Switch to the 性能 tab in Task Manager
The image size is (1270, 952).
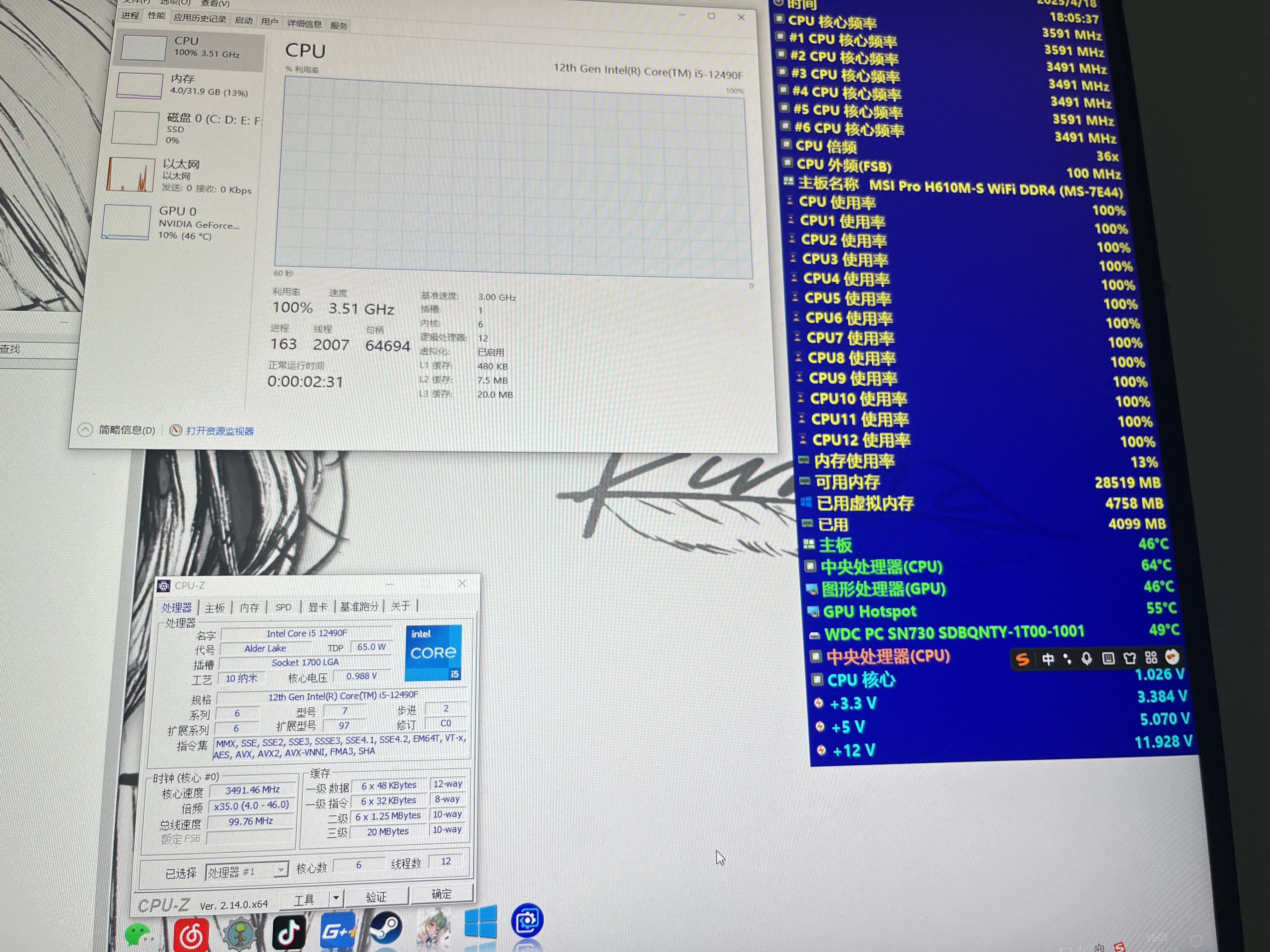(x=157, y=16)
